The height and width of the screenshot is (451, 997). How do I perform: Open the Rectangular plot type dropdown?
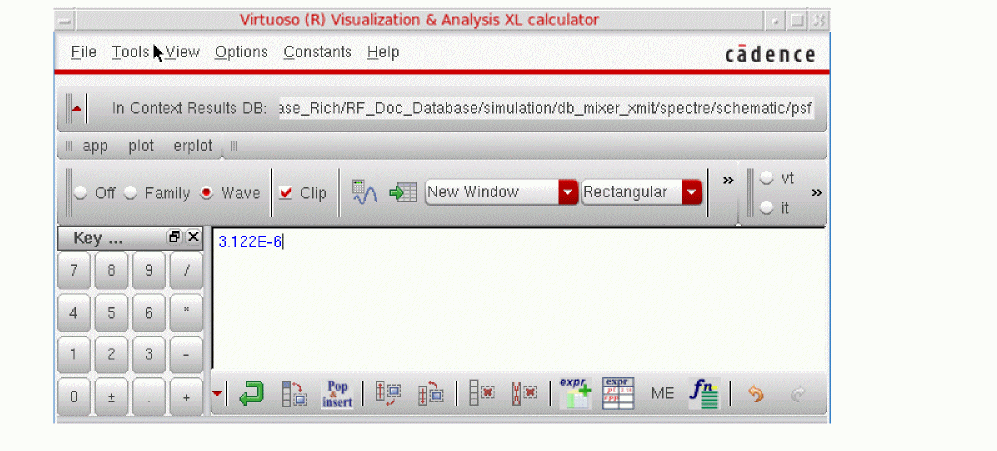point(641,192)
